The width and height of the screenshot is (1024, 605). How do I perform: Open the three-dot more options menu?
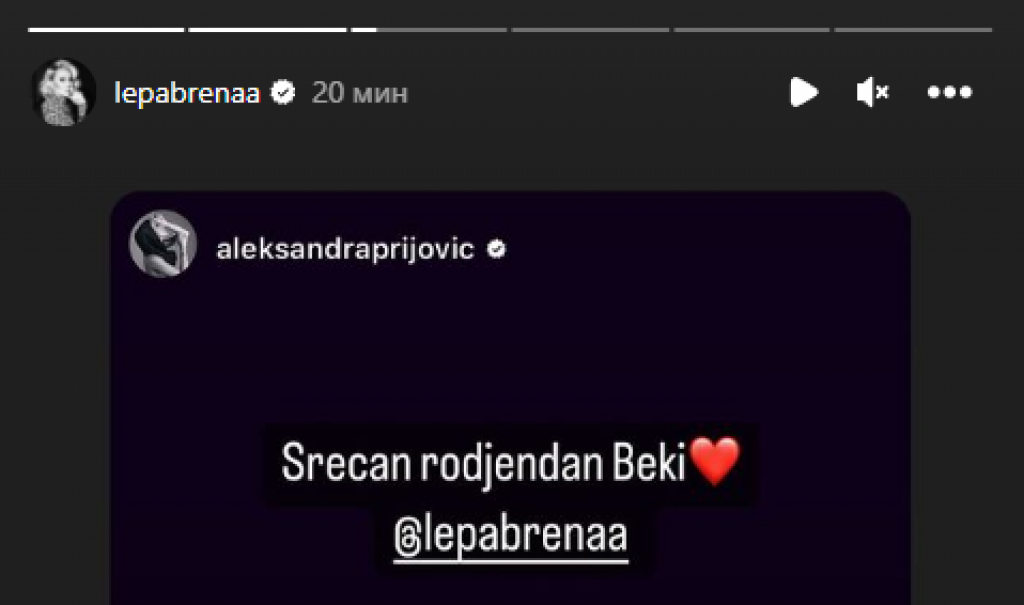(x=950, y=92)
